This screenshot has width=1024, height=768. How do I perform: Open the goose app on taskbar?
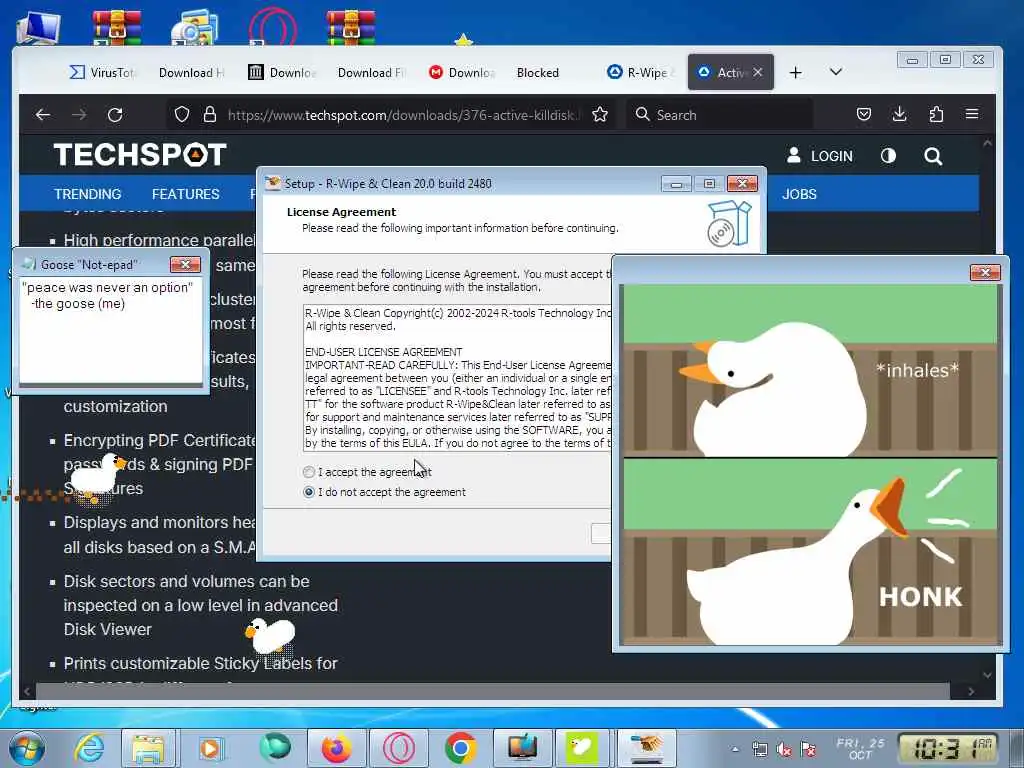[581, 748]
